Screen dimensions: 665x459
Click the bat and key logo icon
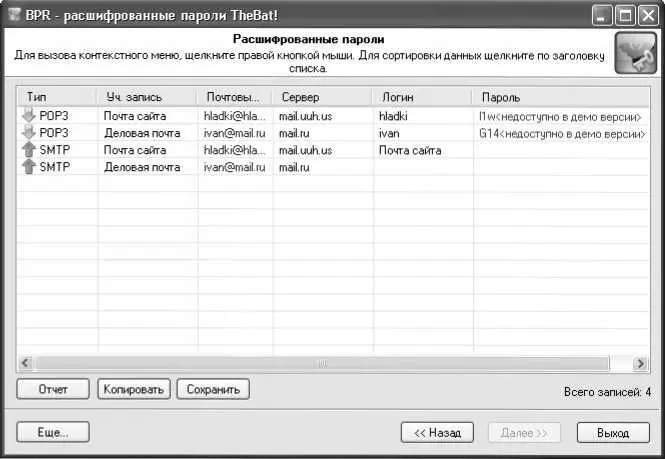(x=636, y=53)
